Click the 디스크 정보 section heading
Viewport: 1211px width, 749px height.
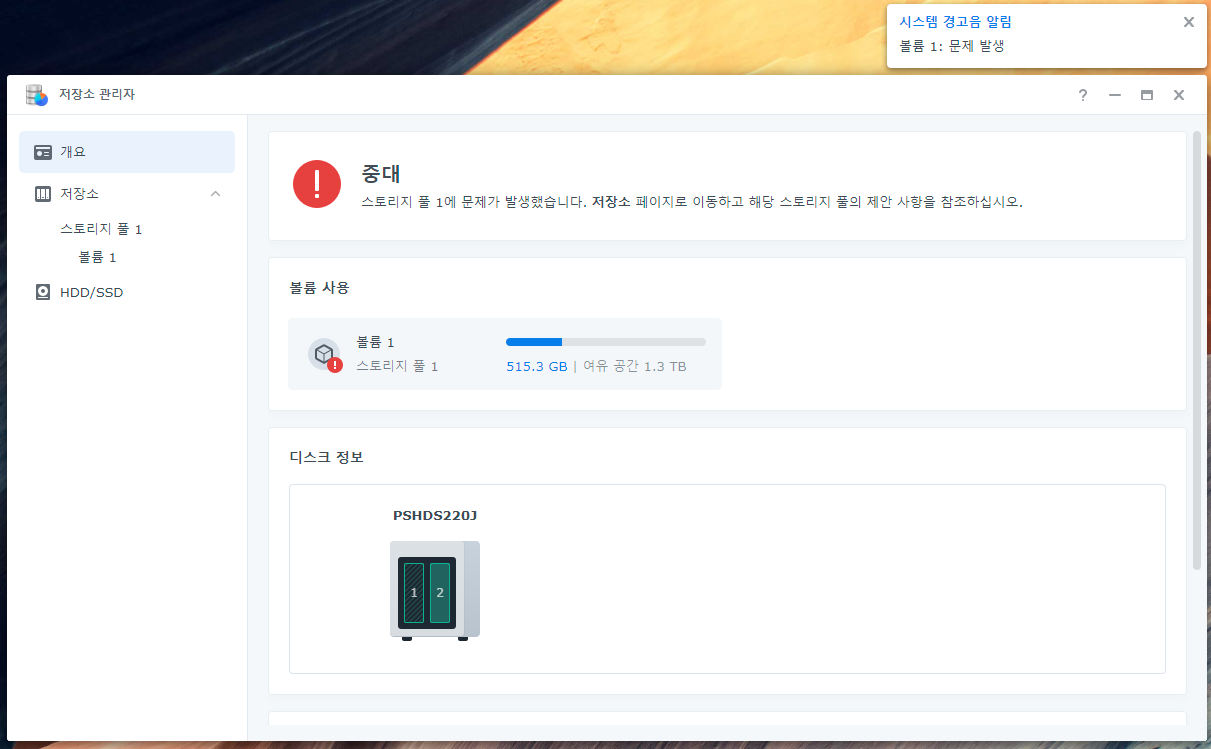(x=326, y=457)
